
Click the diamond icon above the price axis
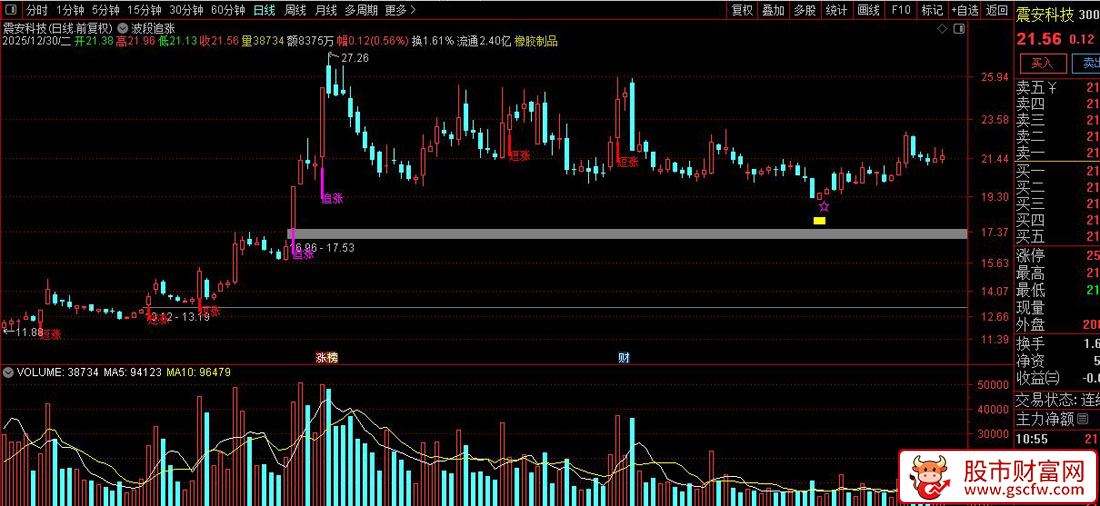[941, 29]
